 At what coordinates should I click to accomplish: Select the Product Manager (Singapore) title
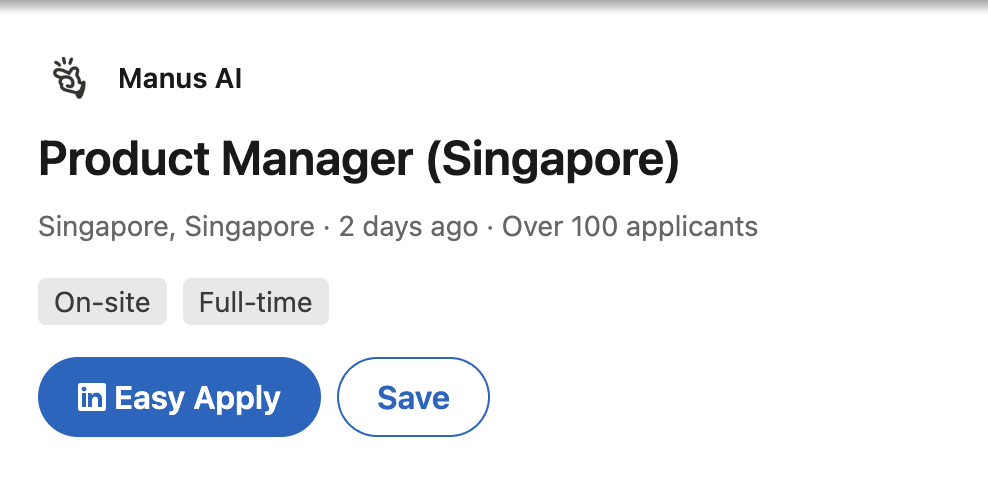point(359,159)
